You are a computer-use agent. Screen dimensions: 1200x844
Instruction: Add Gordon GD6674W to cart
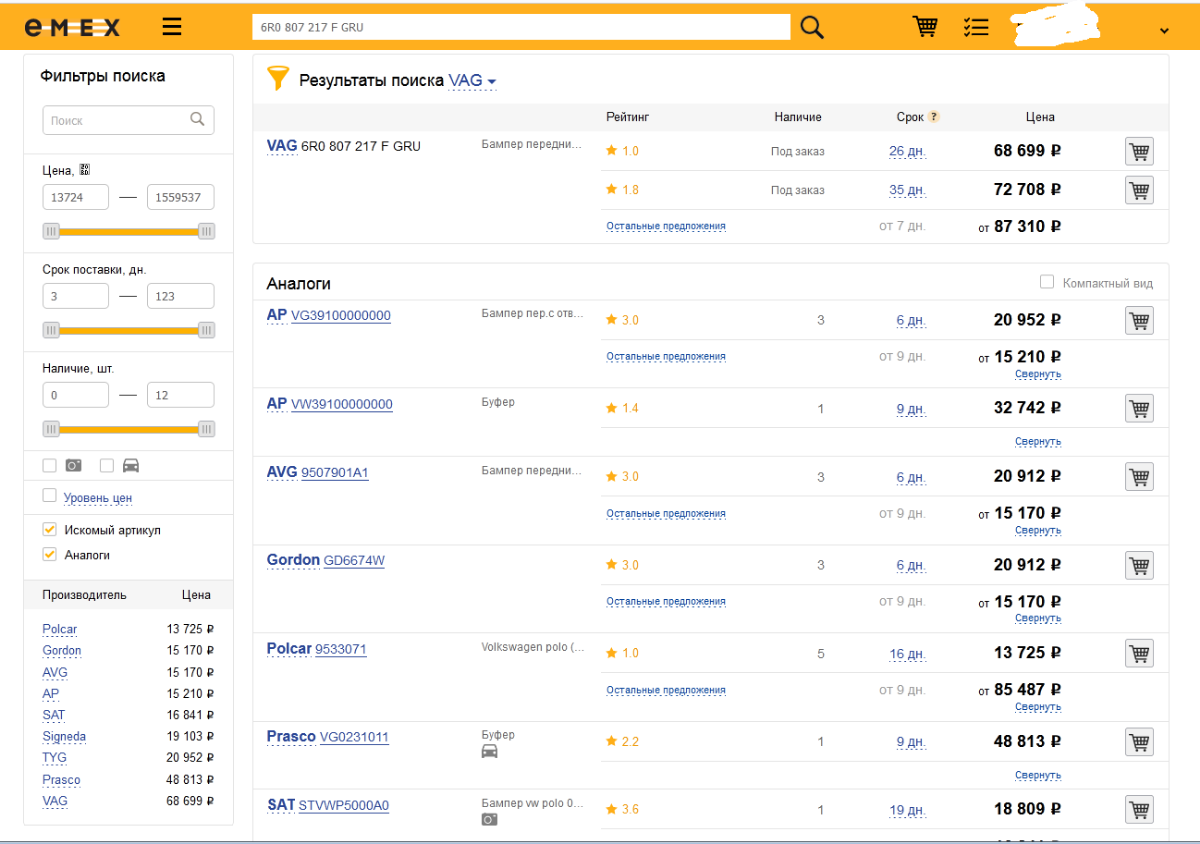(x=1139, y=566)
